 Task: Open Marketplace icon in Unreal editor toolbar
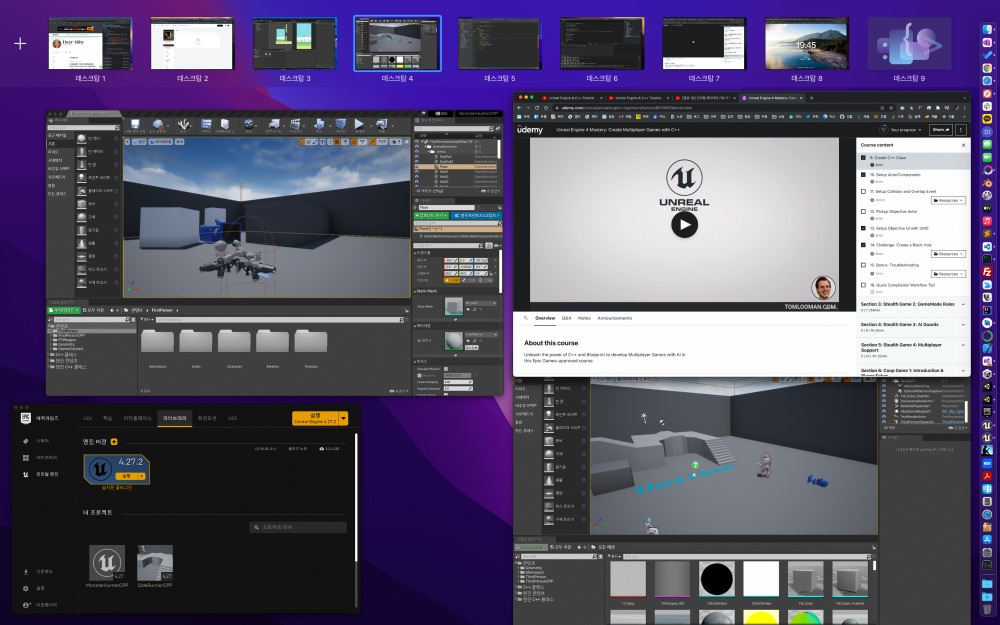tap(225, 124)
